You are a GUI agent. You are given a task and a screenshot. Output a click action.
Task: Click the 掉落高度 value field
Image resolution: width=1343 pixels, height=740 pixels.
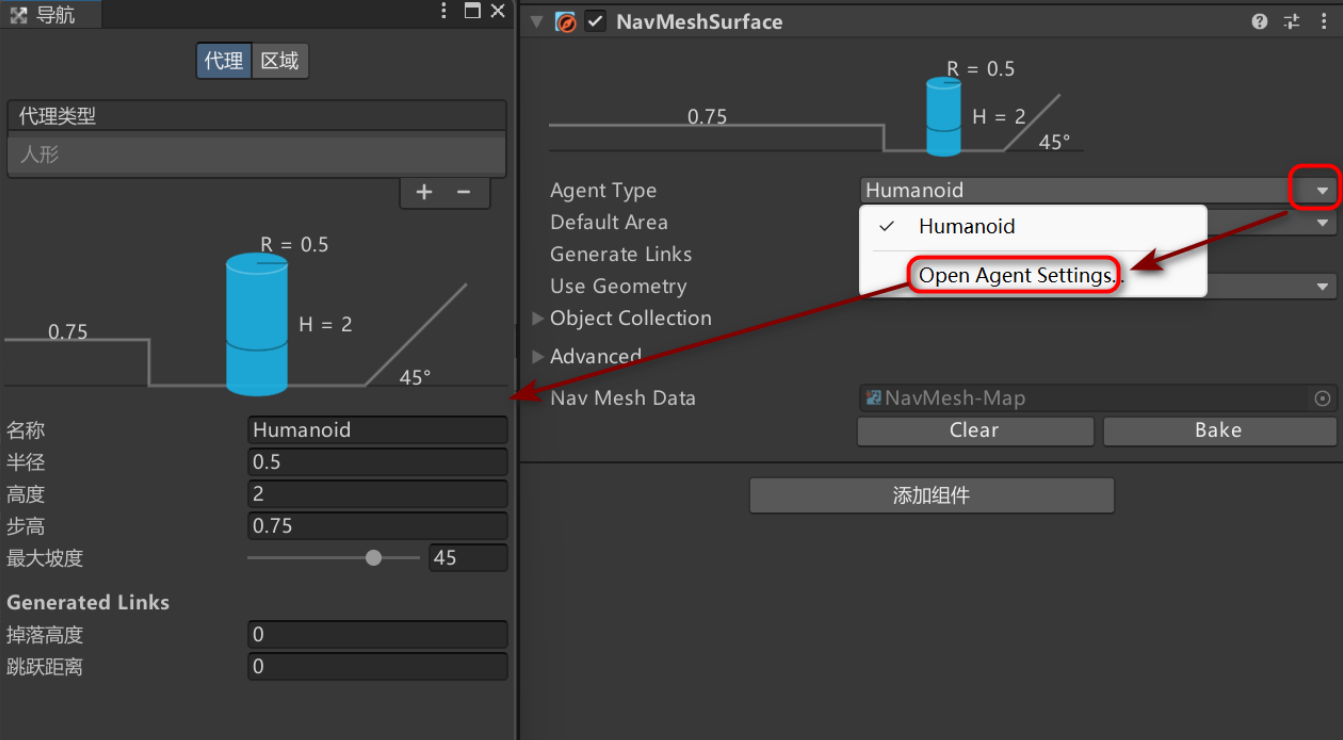coord(378,634)
